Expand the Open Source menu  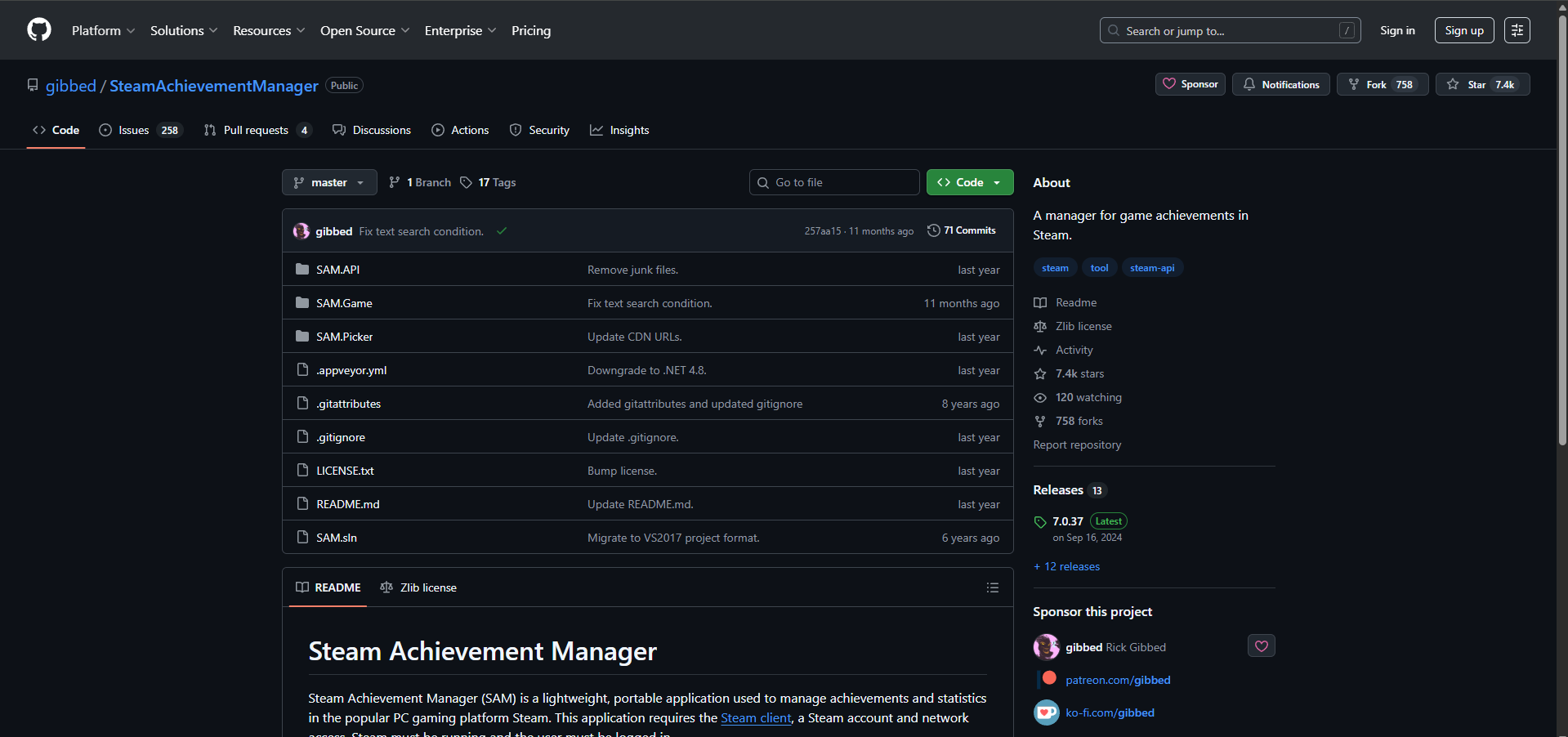[x=364, y=30]
